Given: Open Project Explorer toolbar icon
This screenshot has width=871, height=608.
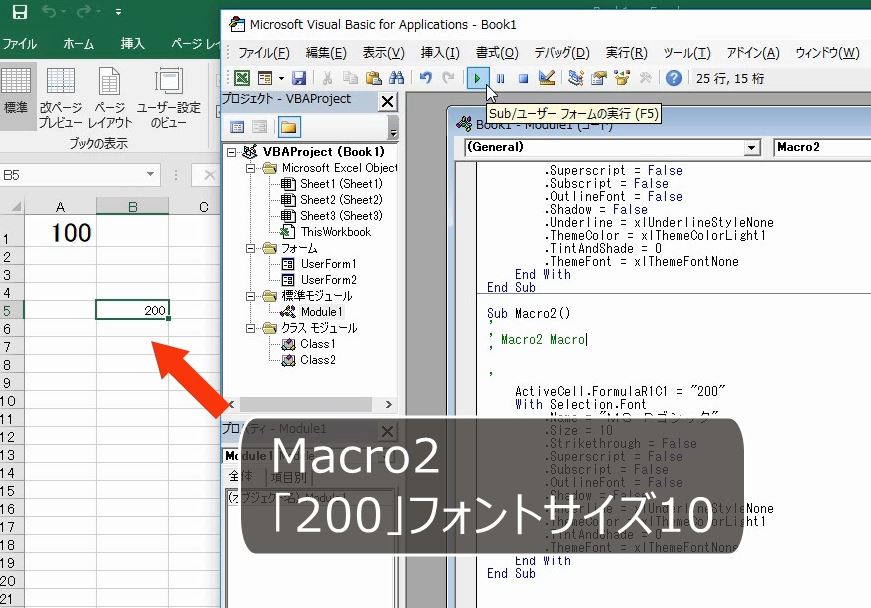Looking at the screenshot, I should [x=575, y=78].
